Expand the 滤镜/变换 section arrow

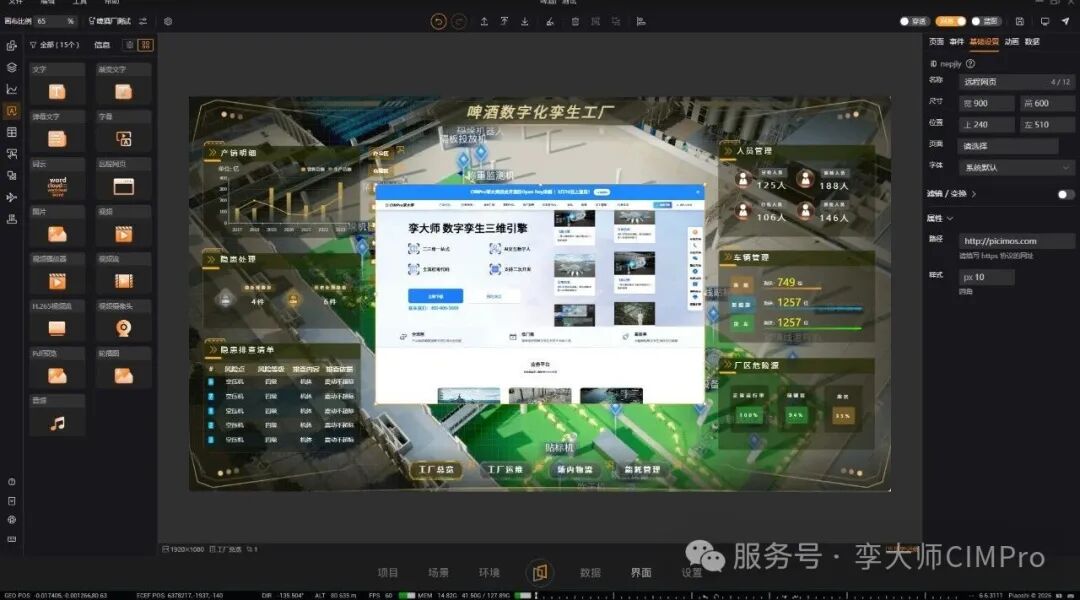tap(974, 194)
